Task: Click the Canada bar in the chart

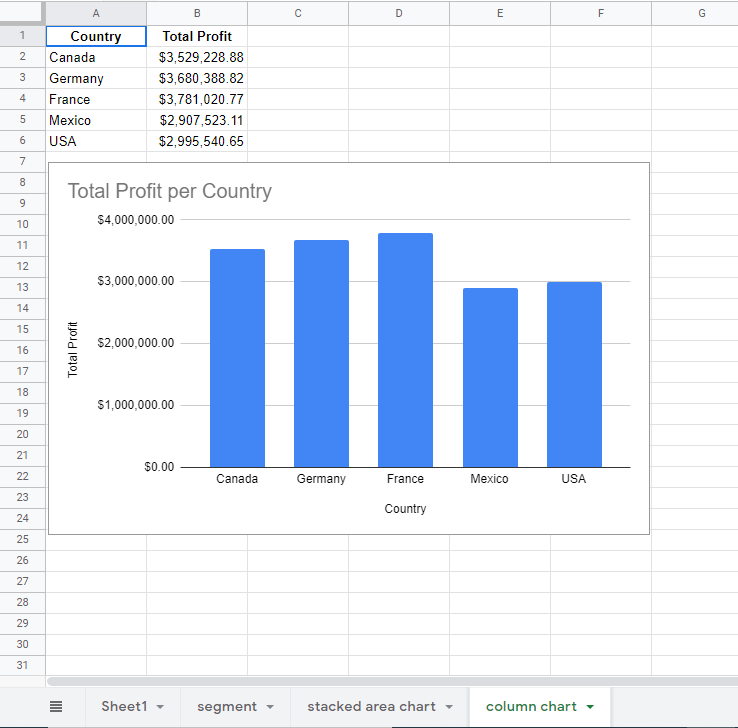Action: coord(237,358)
